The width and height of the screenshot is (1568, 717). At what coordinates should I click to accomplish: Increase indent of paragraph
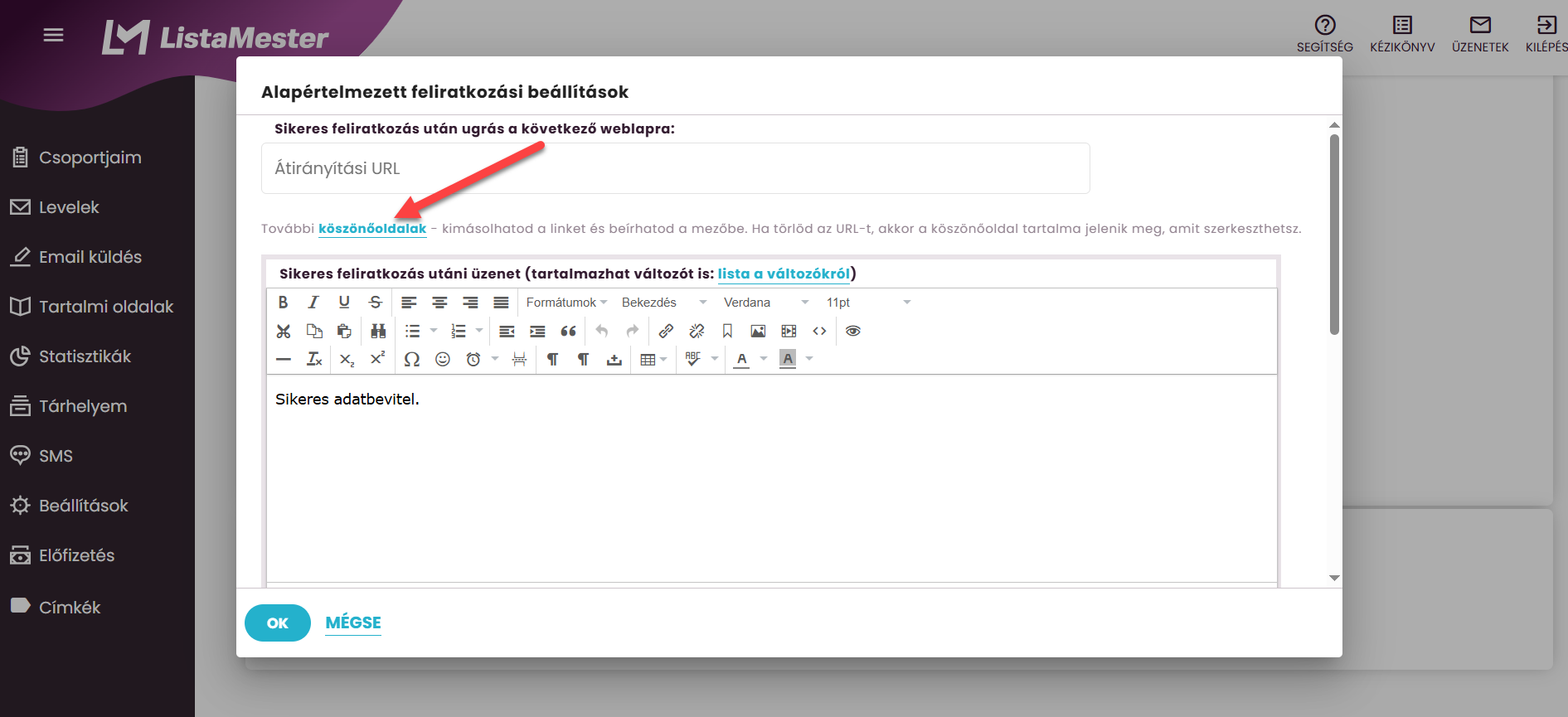(x=537, y=331)
